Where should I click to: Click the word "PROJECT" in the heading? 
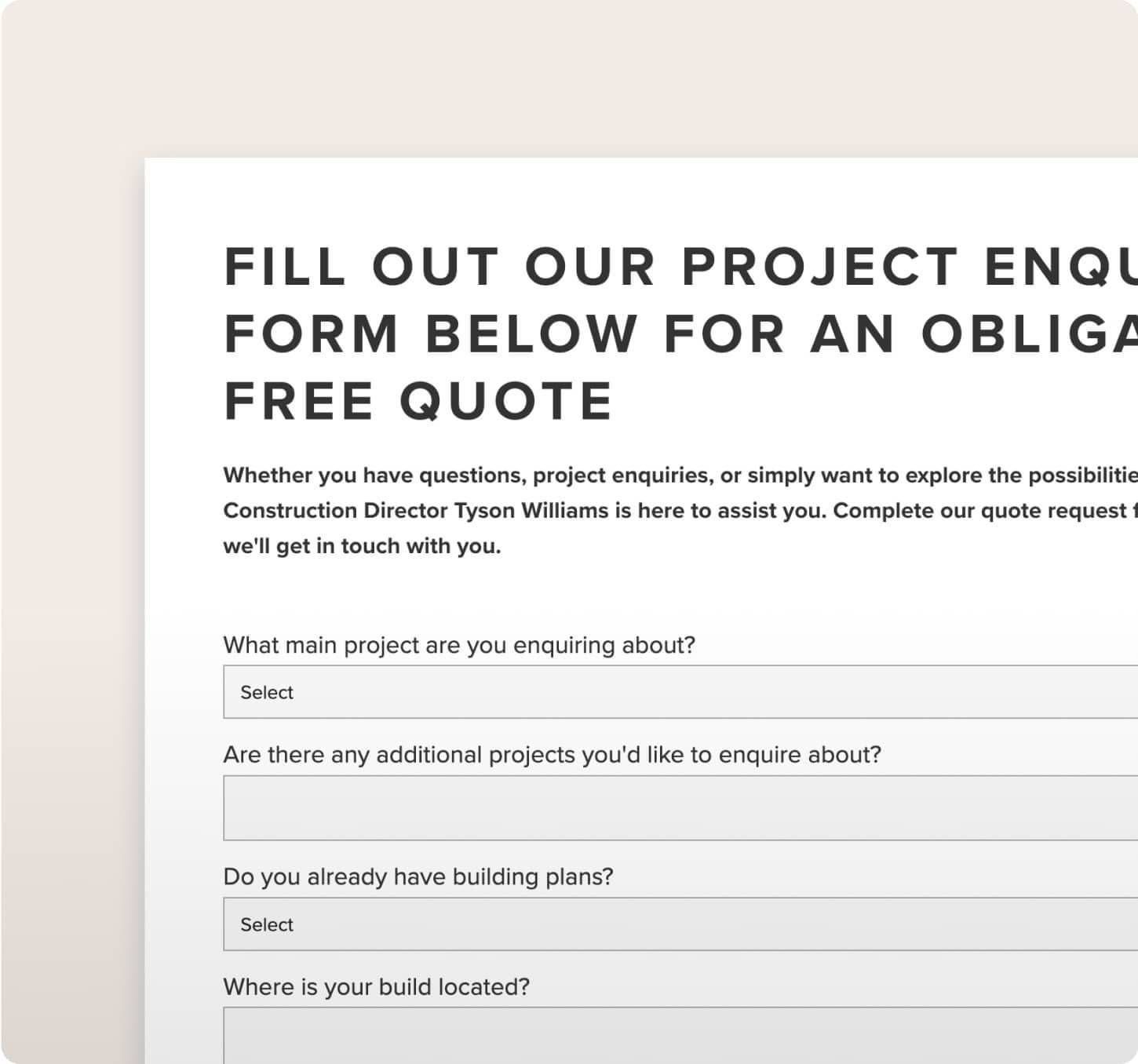pos(820,267)
